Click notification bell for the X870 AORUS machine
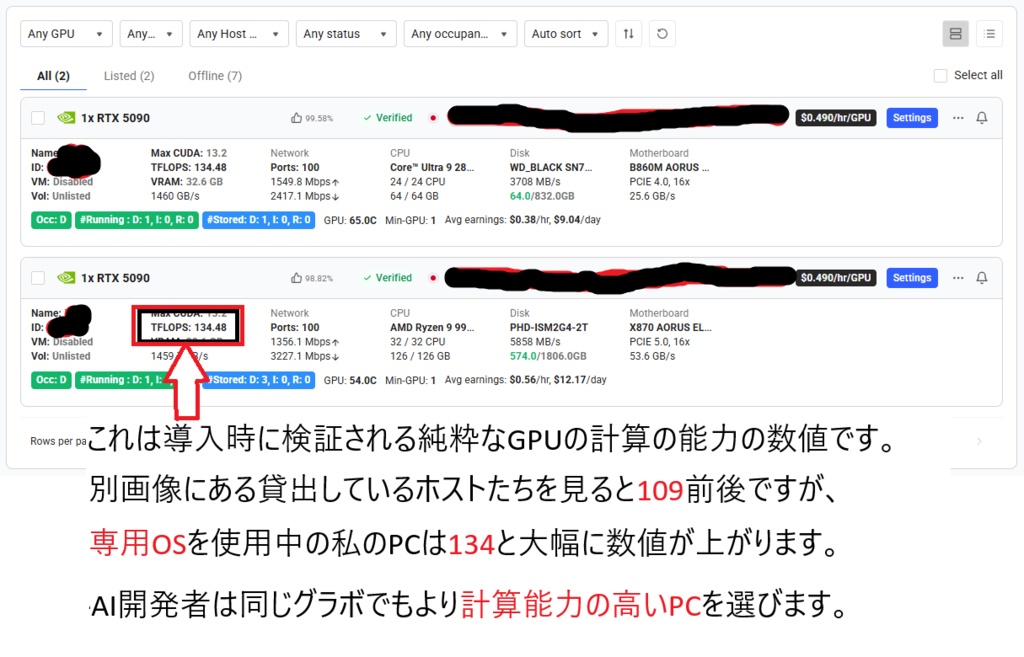This screenshot has width=1024, height=657. coord(982,278)
